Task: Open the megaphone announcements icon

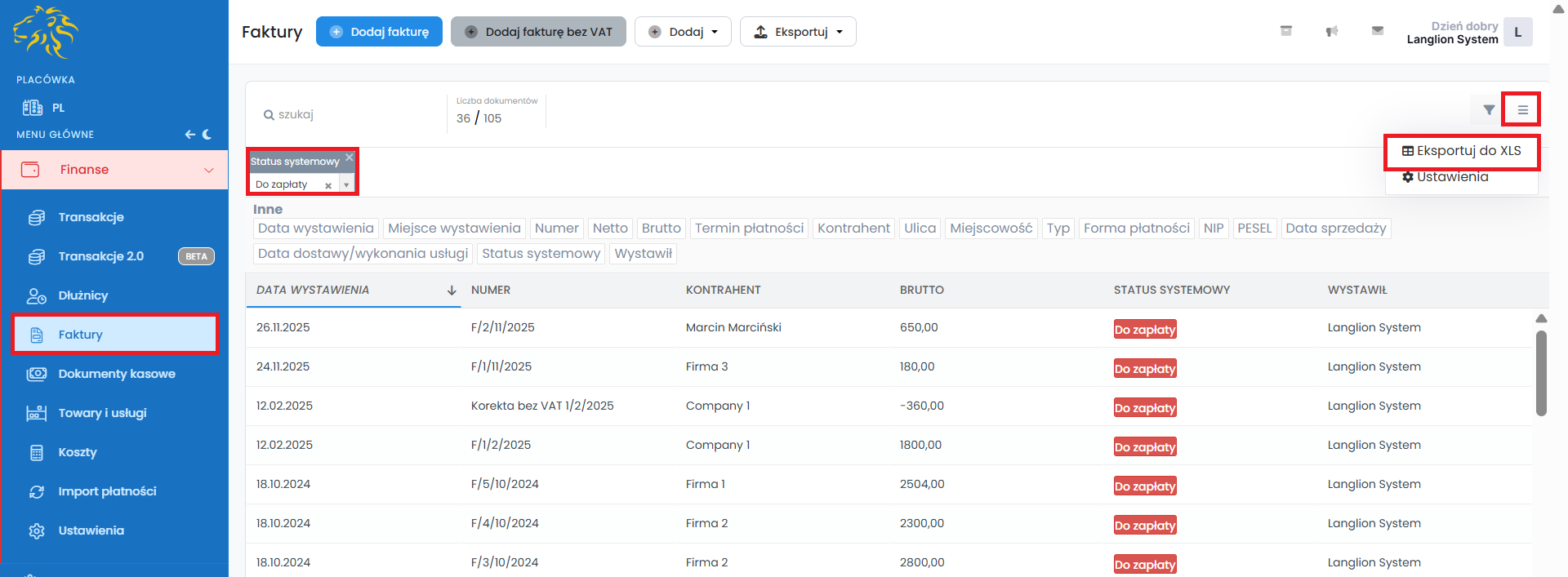Action: tap(1331, 31)
